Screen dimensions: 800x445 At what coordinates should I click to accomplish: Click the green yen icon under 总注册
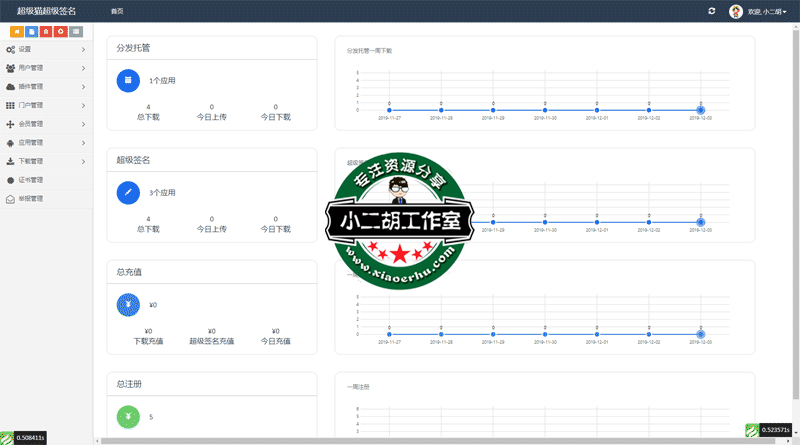pos(128,416)
